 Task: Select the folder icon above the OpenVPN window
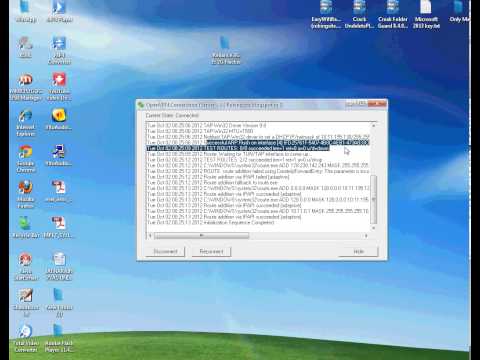tap(226, 50)
